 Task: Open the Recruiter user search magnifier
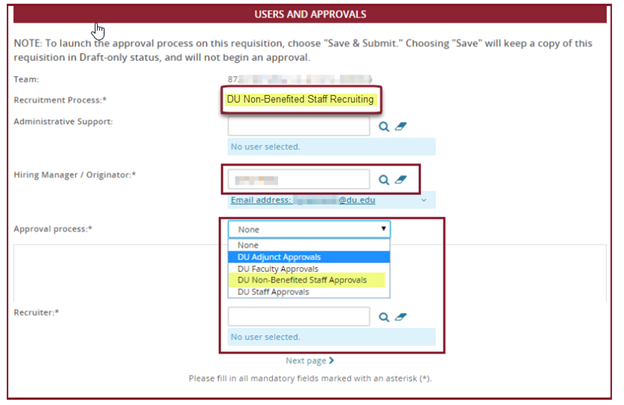click(x=384, y=317)
